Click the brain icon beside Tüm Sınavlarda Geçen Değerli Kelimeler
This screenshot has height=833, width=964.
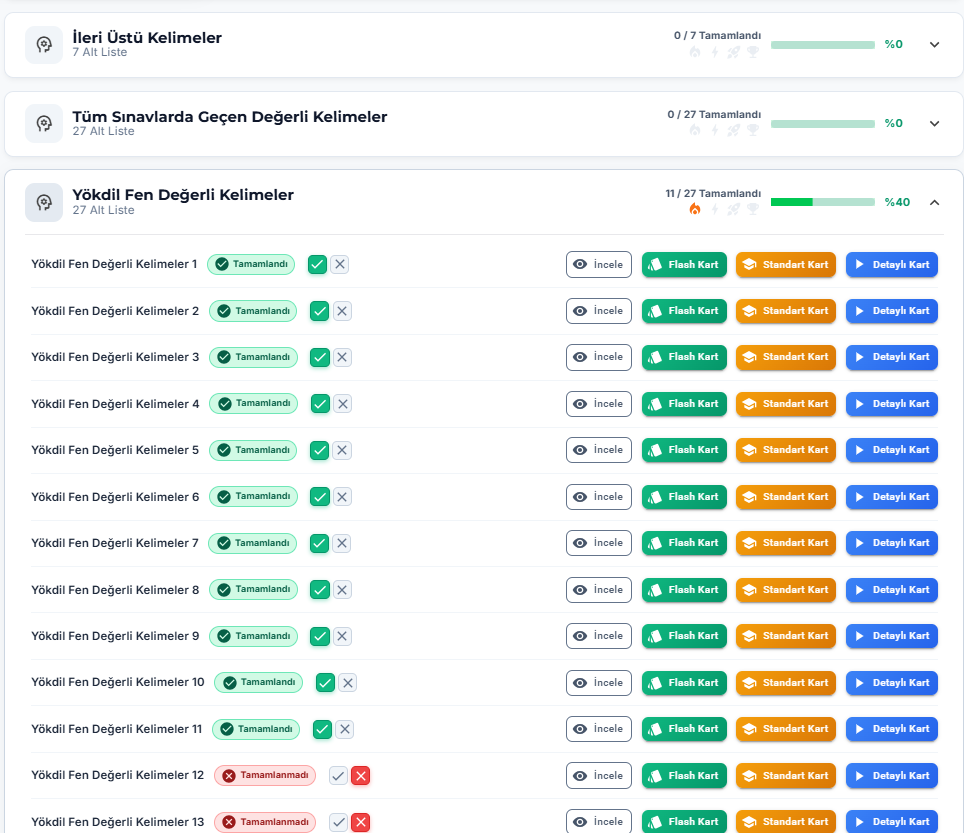[x=44, y=124]
